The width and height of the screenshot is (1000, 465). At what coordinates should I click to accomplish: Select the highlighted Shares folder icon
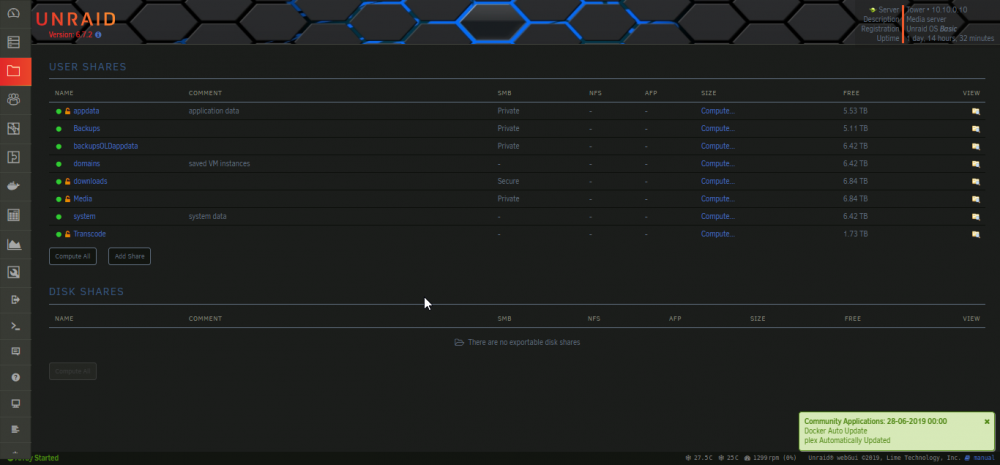tap(13, 71)
